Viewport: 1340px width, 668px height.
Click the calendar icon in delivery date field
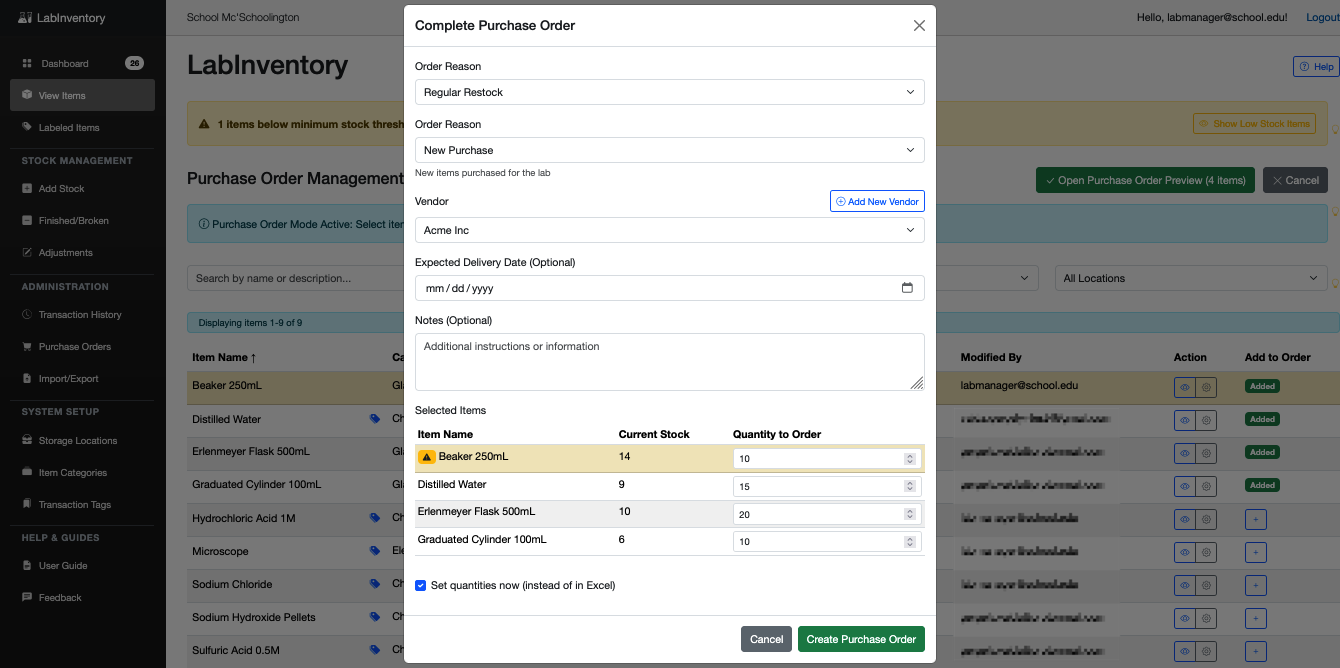[907, 288]
